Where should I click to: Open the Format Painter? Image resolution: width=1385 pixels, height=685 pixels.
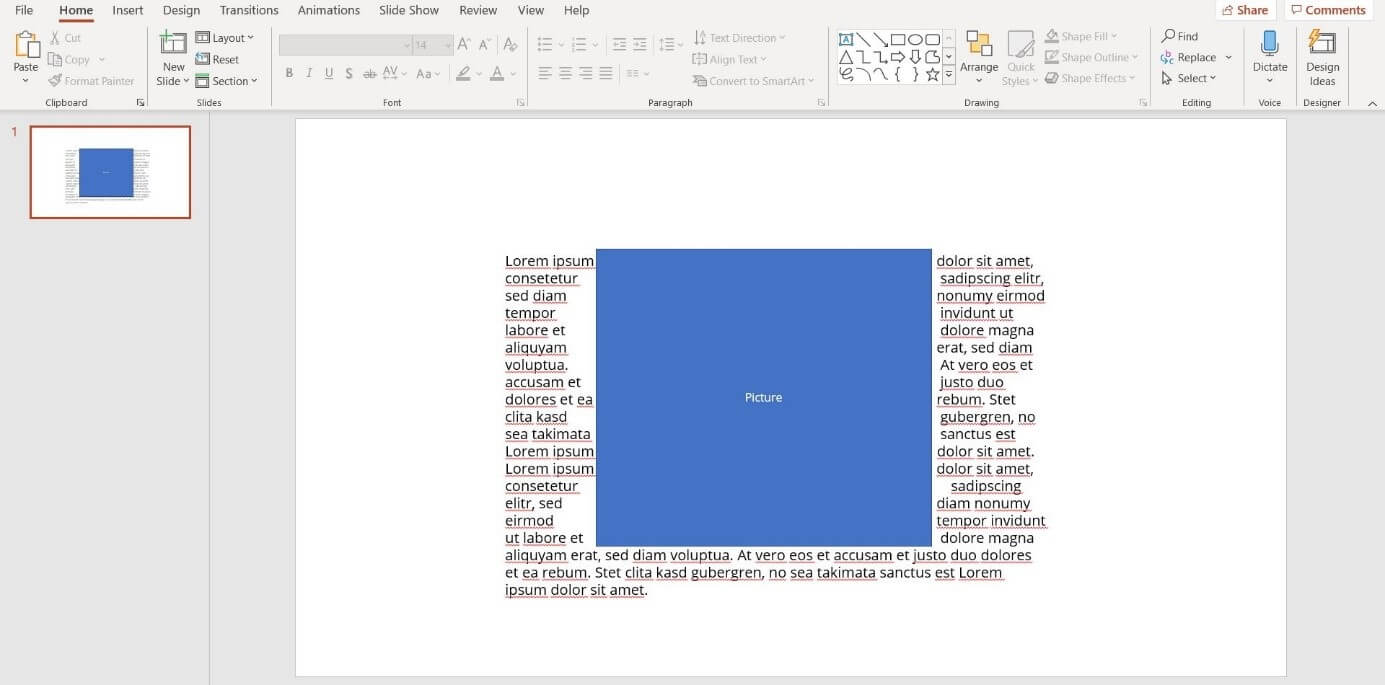point(92,80)
